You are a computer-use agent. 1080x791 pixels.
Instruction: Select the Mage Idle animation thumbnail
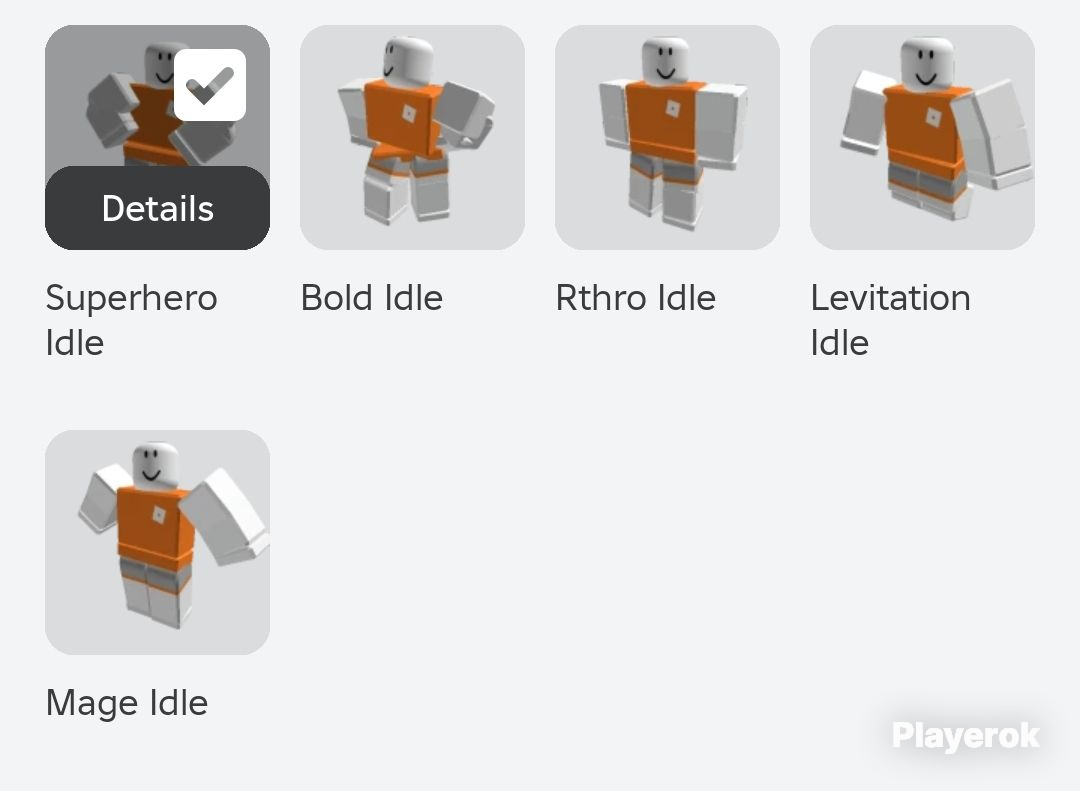coord(158,542)
